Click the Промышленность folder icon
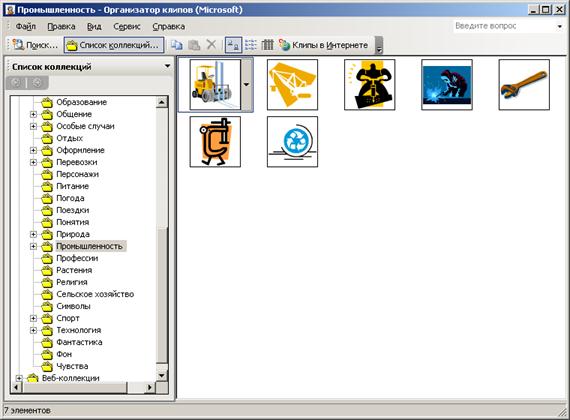Screen dimensions: 570x420 tap(47, 246)
